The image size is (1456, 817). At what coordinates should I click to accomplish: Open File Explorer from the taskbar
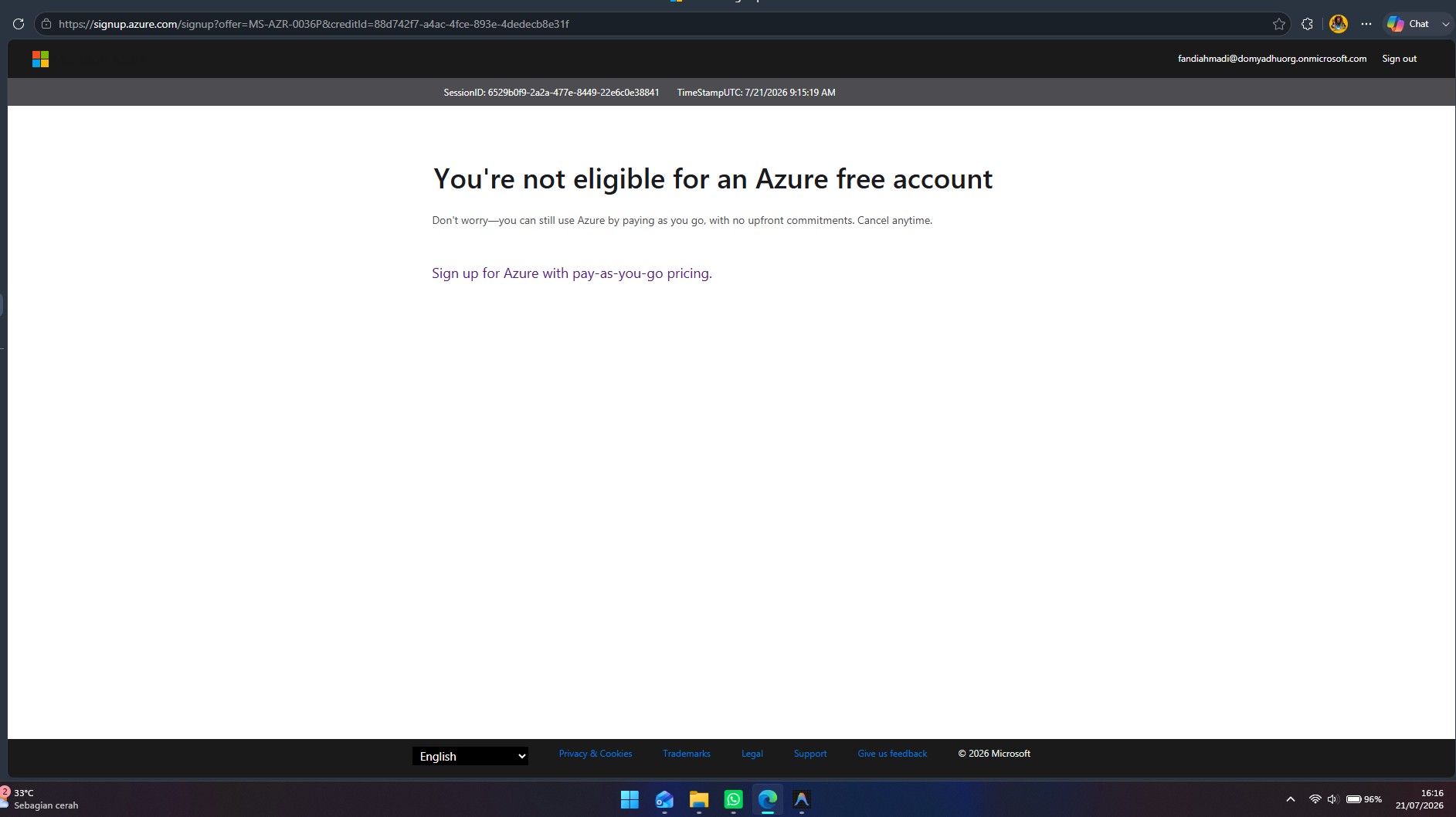[699, 799]
